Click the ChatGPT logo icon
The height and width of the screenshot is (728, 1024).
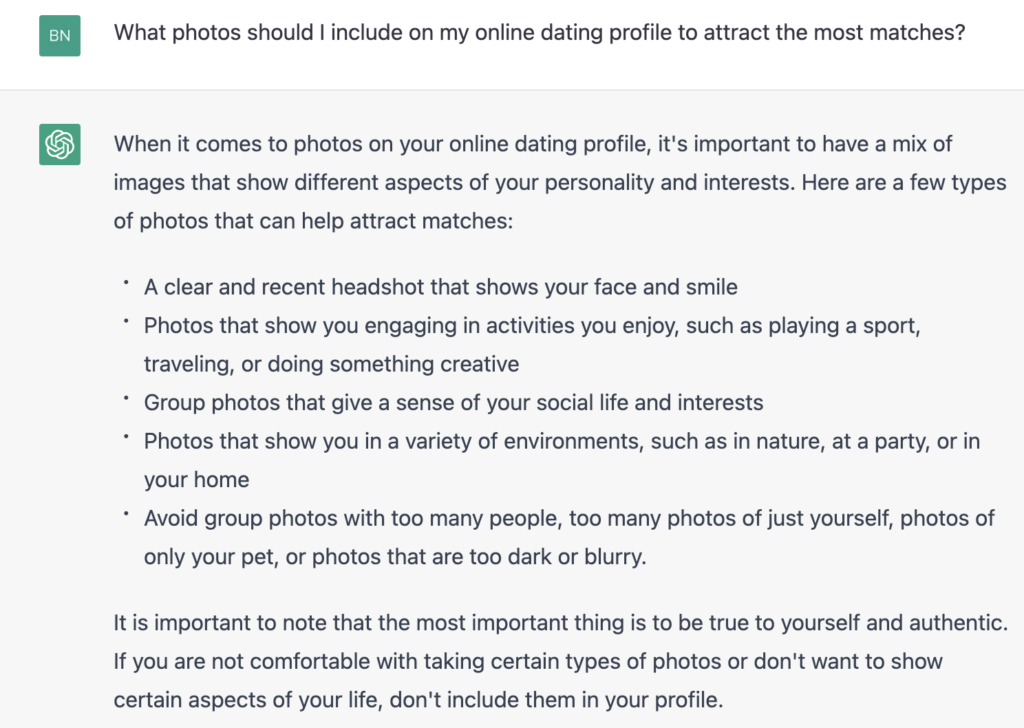tap(59, 144)
